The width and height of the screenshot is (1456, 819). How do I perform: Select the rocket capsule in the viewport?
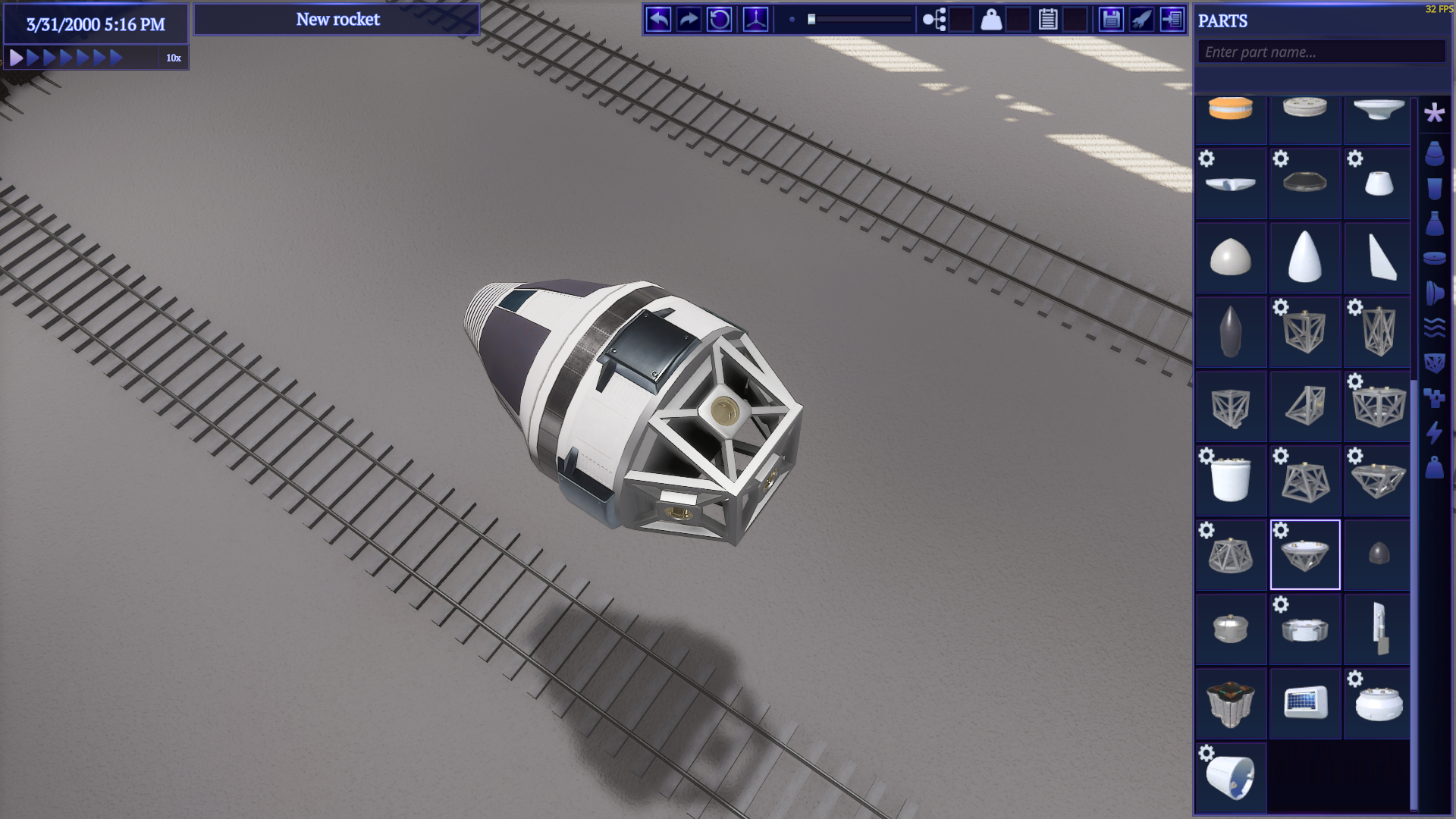633,413
